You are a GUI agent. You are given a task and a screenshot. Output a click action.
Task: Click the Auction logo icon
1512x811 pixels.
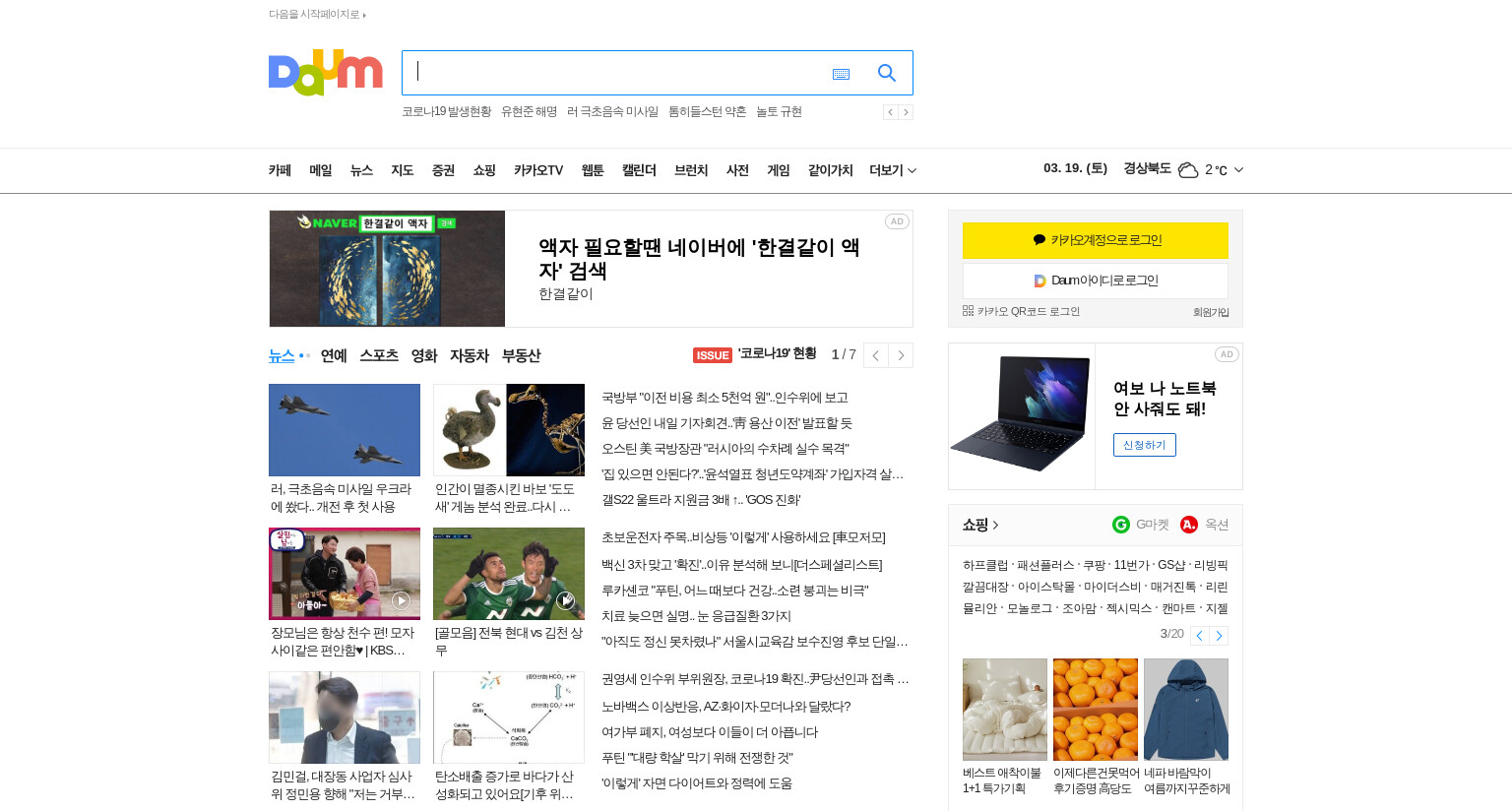(1189, 525)
